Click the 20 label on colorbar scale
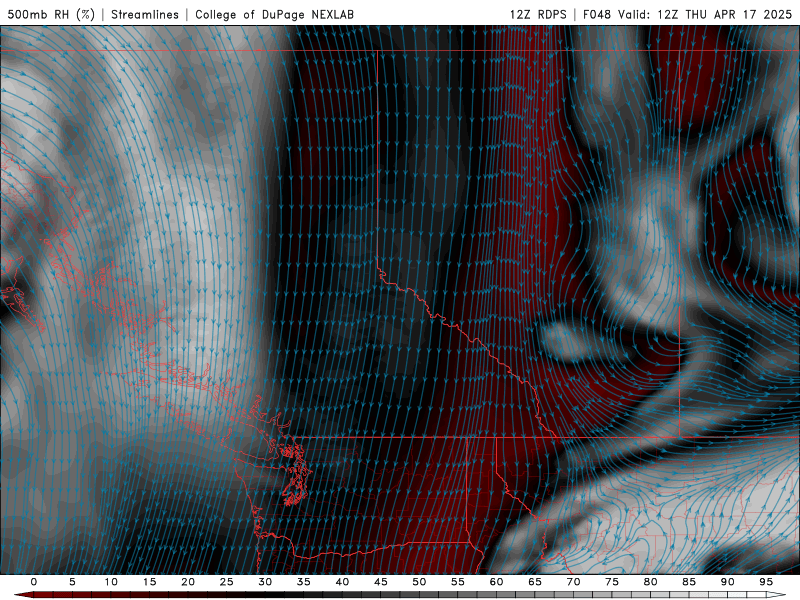 pyautogui.click(x=188, y=582)
